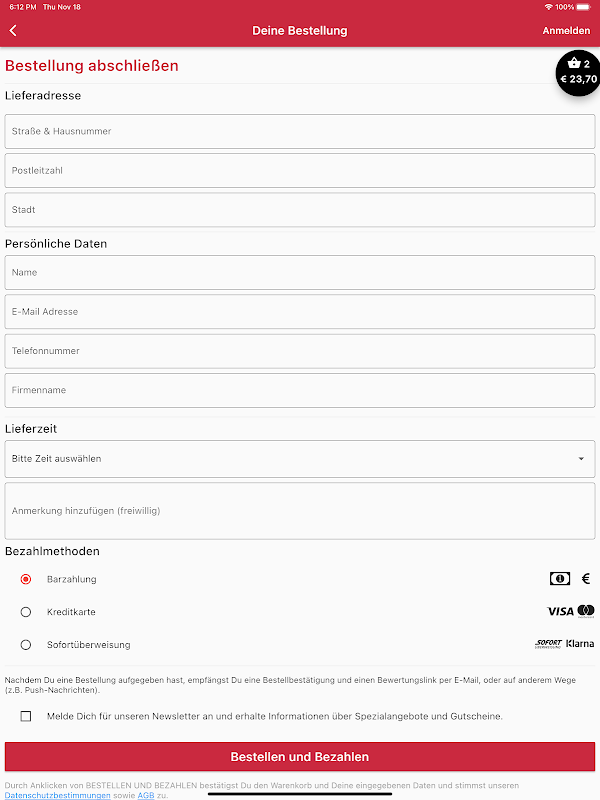
Task: Tap the back arrow icon
Action: tap(13, 31)
